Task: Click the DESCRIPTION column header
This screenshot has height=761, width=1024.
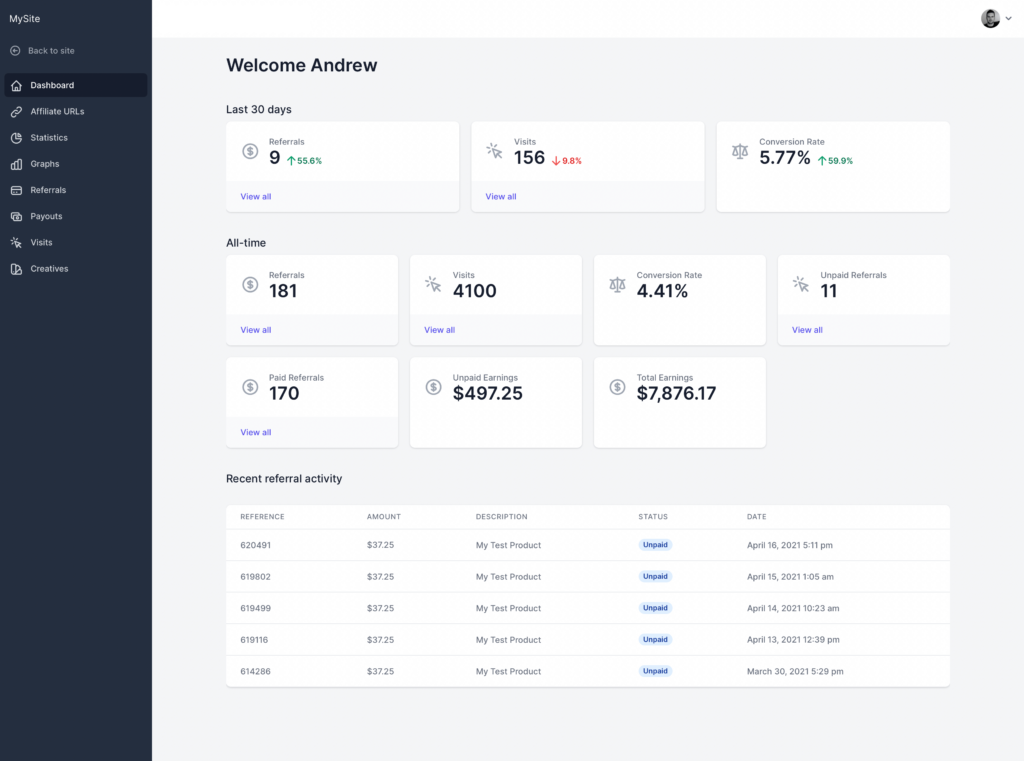Action: click(x=502, y=517)
